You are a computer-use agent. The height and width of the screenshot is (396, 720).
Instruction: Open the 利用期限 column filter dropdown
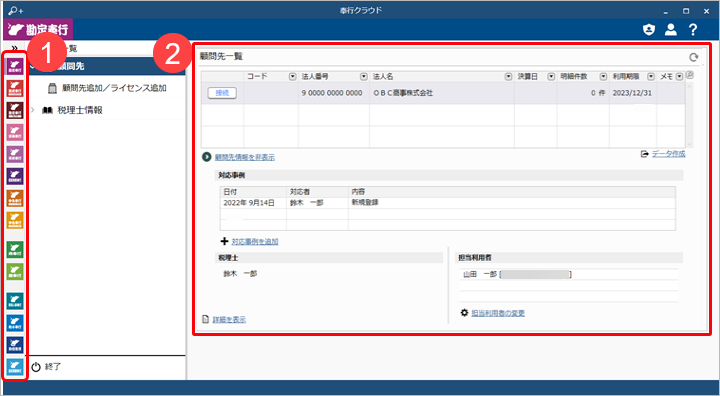(x=651, y=77)
